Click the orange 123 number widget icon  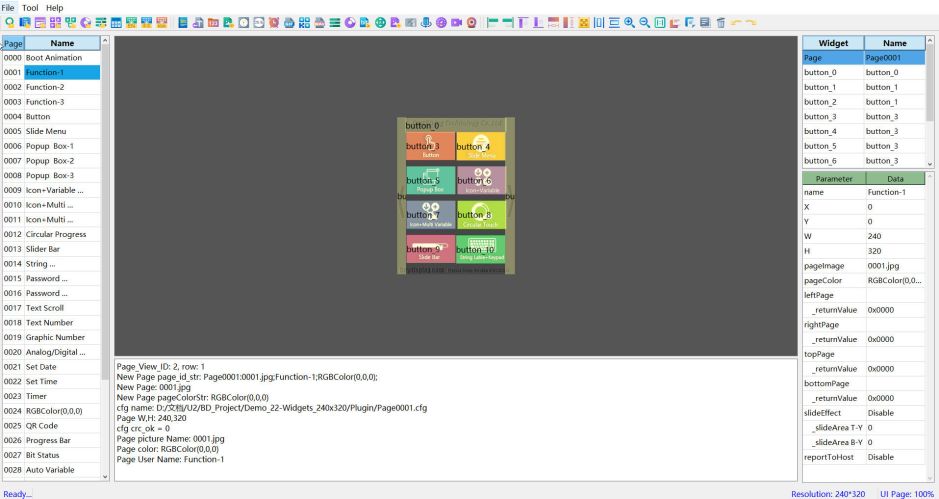click(213, 23)
